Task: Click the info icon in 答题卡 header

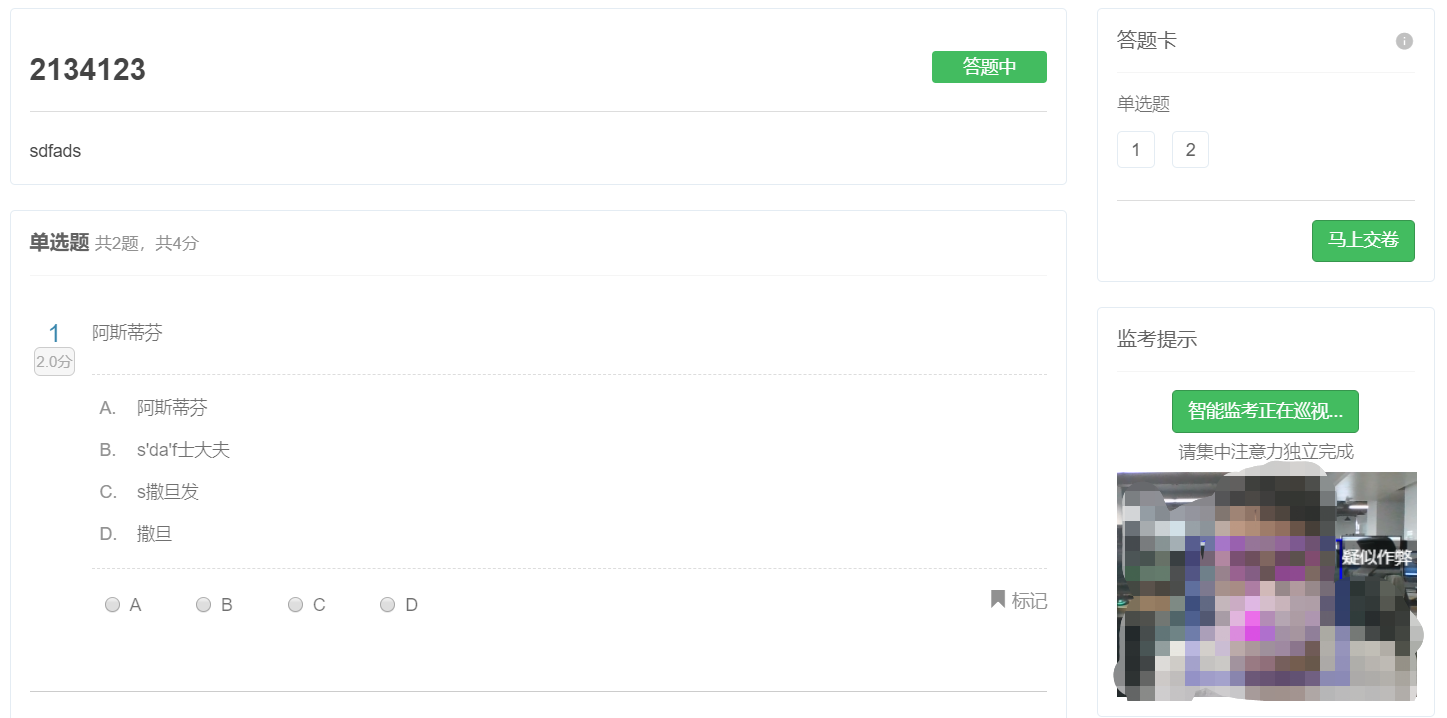Action: click(x=1404, y=41)
